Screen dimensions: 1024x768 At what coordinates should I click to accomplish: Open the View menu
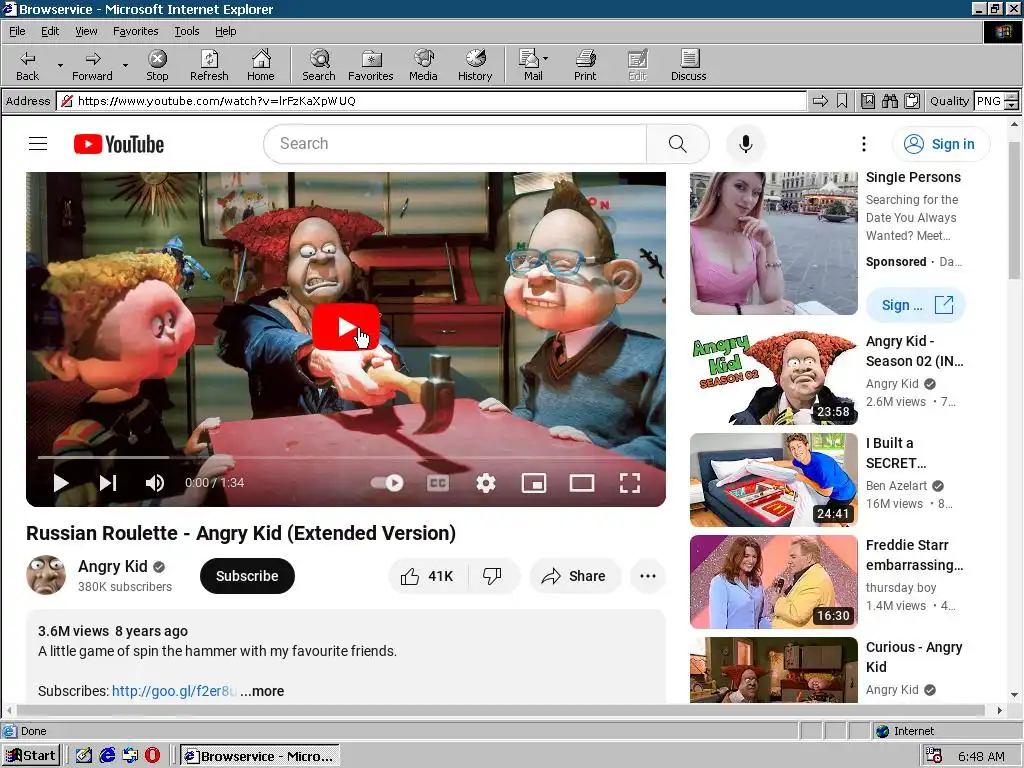pos(86,31)
